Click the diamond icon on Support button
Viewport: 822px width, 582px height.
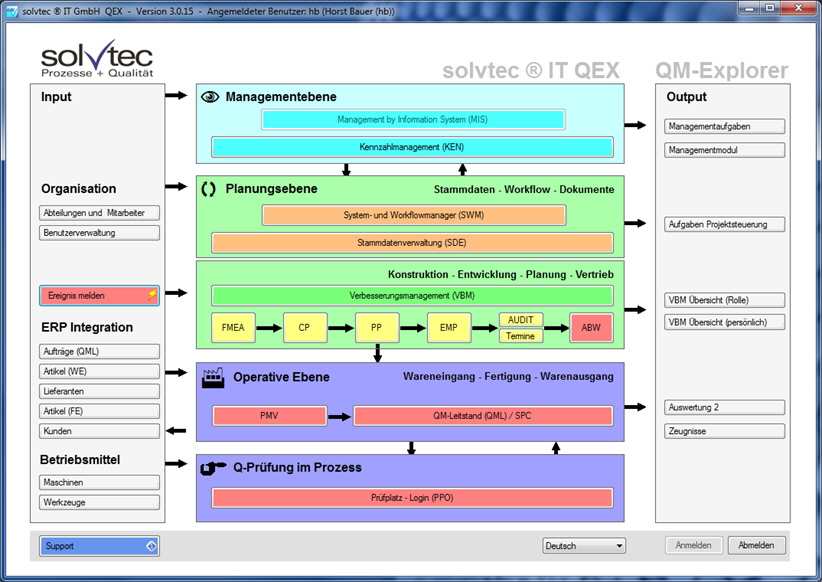[151, 546]
